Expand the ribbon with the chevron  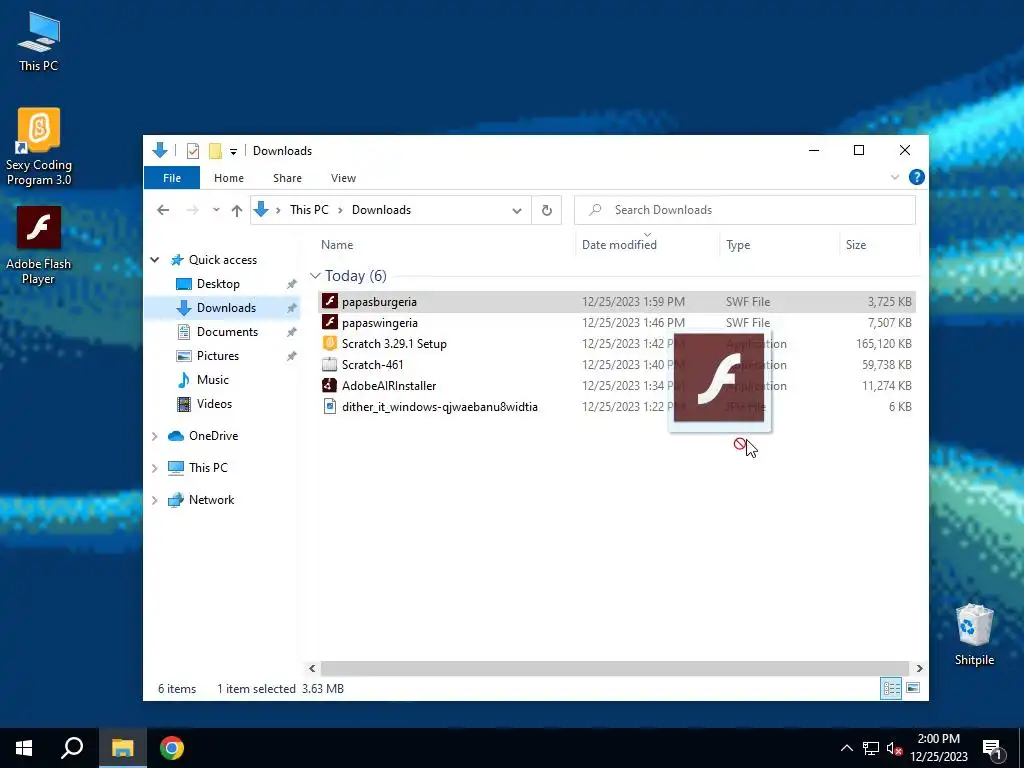tap(895, 177)
